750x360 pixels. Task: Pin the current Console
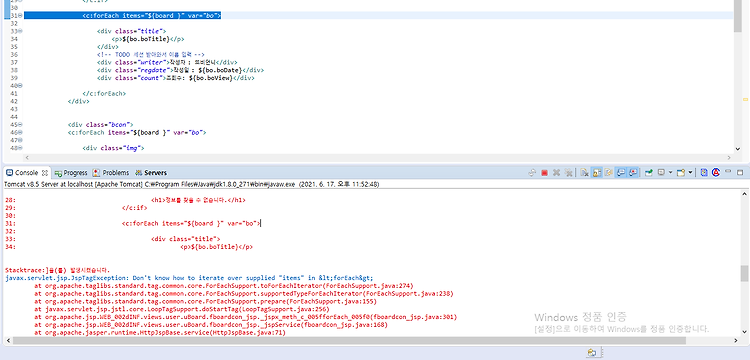click(x=649, y=173)
